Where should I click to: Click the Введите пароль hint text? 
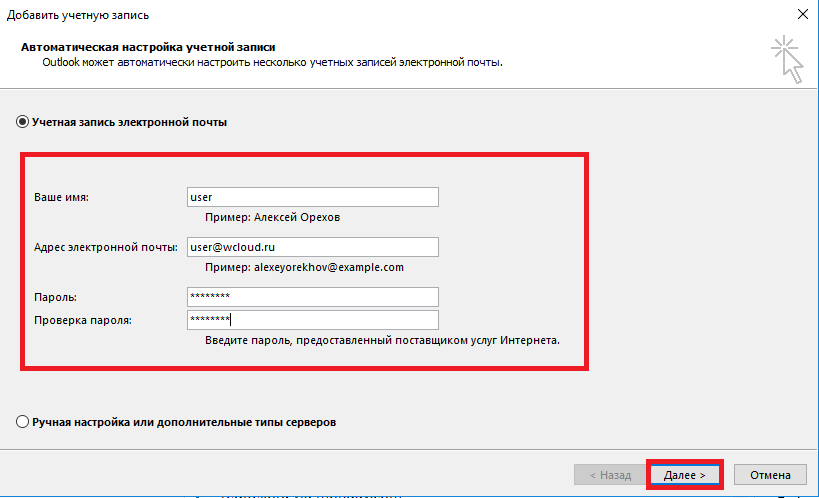point(382,340)
